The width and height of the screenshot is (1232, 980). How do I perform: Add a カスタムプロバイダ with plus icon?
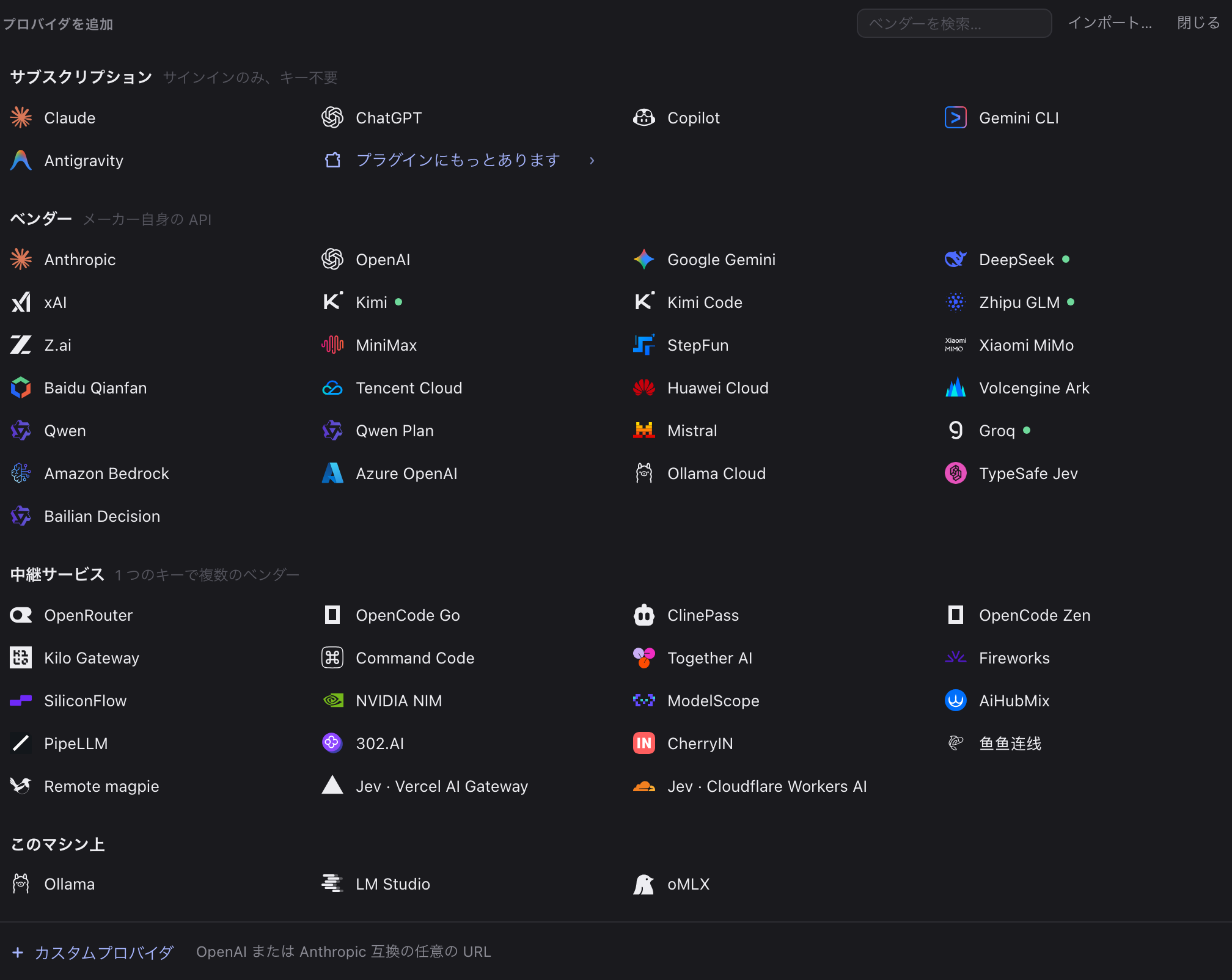(x=93, y=952)
